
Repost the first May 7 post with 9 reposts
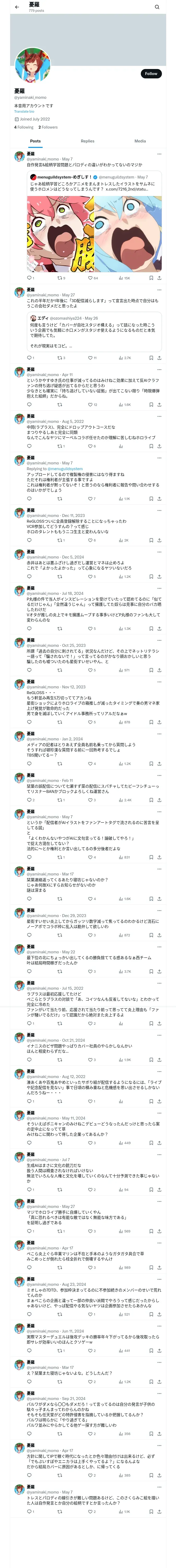[x=59, y=278]
